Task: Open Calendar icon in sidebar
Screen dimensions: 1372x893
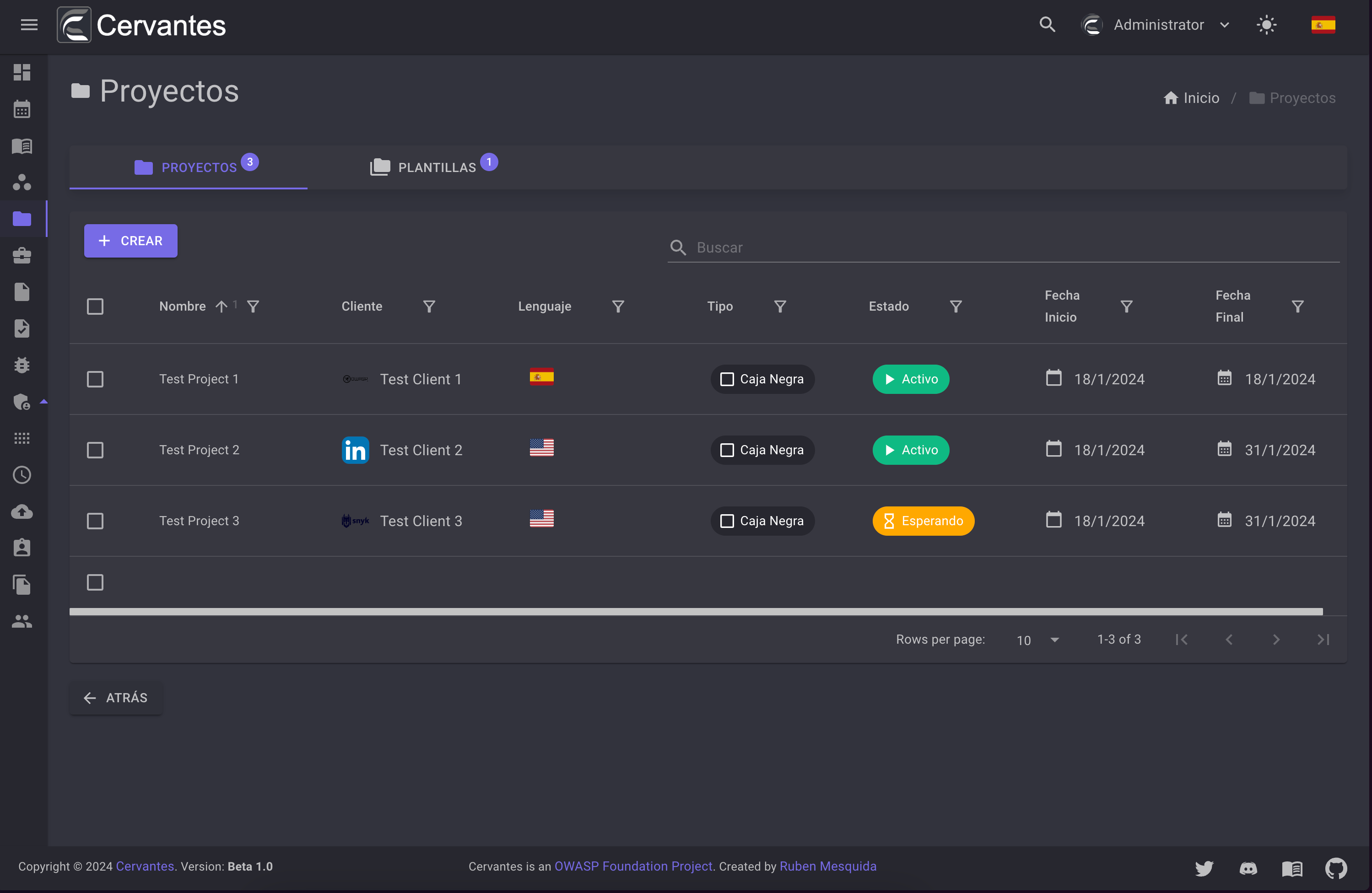Action: click(x=22, y=109)
